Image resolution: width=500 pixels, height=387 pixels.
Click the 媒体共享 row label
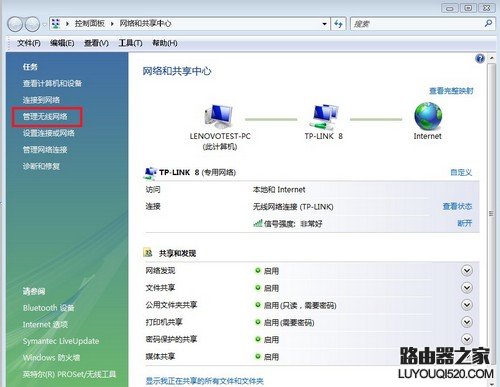(x=160, y=357)
